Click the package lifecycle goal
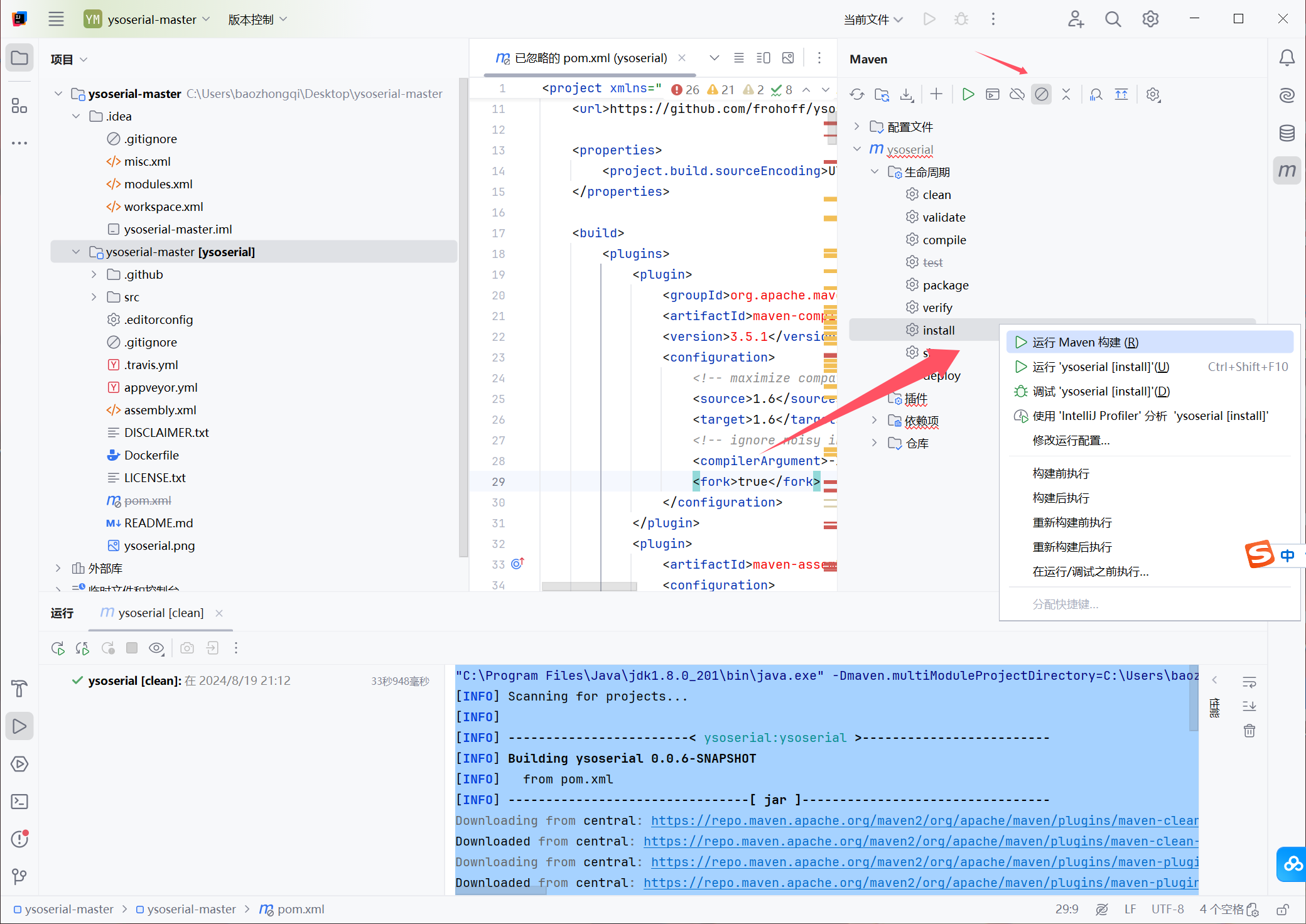The width and height of the screenshot is (1306, 924). pyautogui.click(x=945, y=285)
